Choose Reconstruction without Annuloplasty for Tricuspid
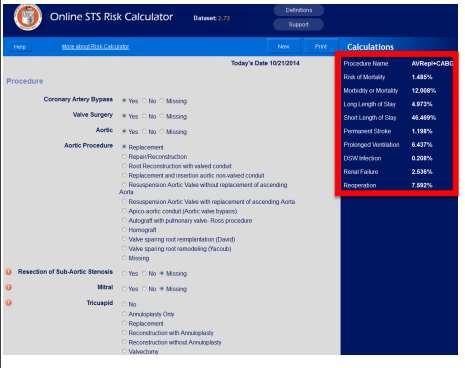The width and height of the screenshot is (465, 368). click(x=124, y=341)
